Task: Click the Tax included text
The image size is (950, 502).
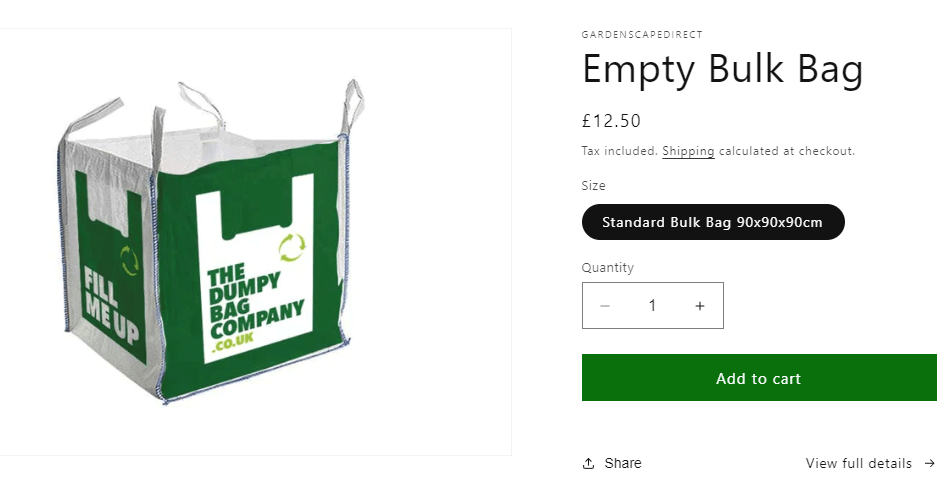Action: point(619,151)
